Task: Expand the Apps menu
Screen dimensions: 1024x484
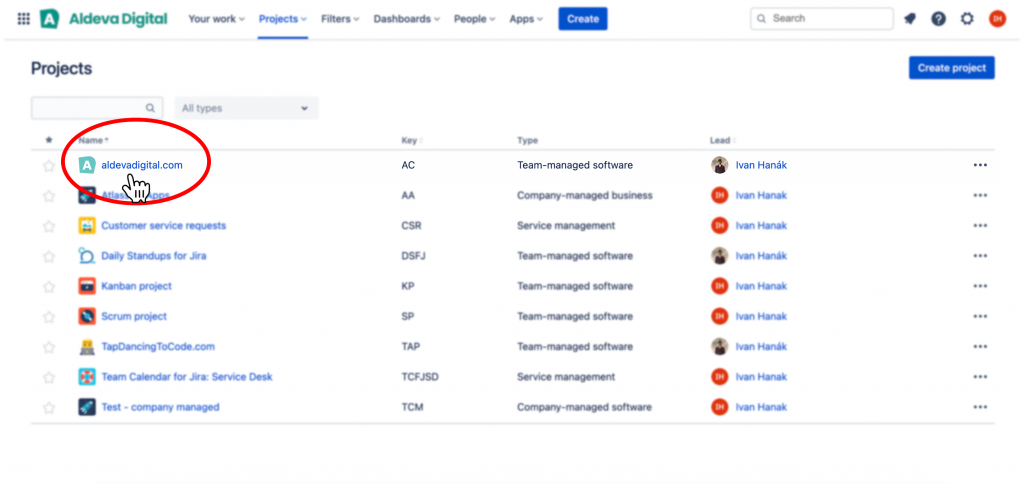Action: pyautogui.click(x=526, y=19)
